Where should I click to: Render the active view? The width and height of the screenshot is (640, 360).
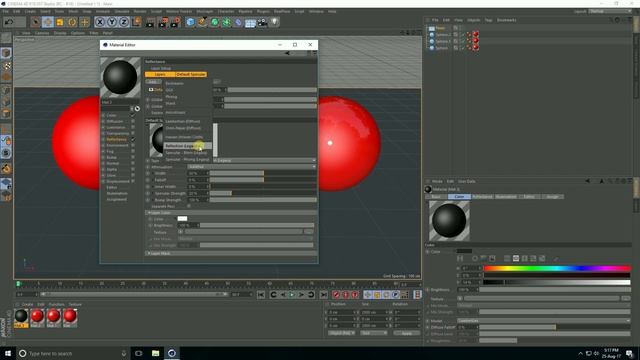click(x=150, y=22)
